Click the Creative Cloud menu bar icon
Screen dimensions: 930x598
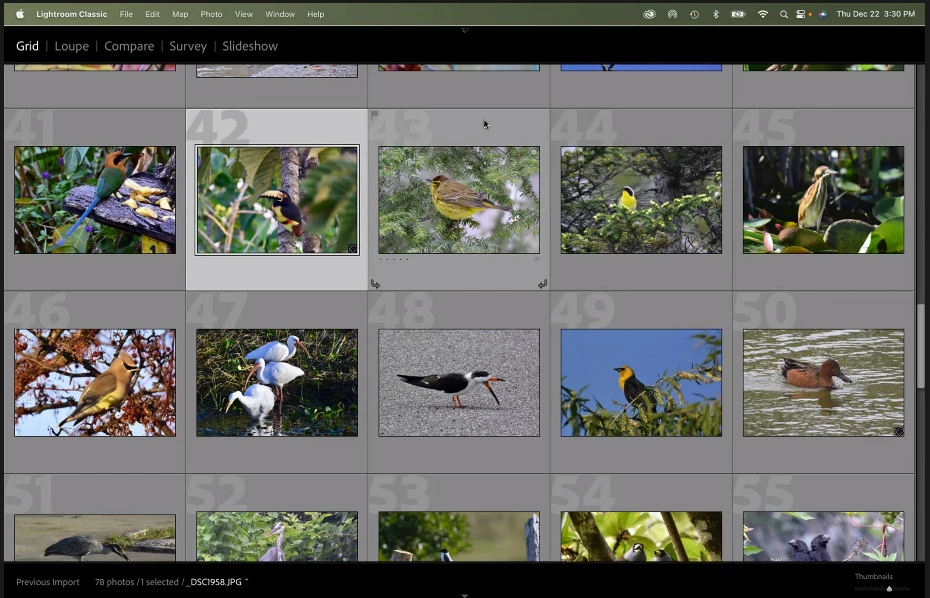point(649,14)
